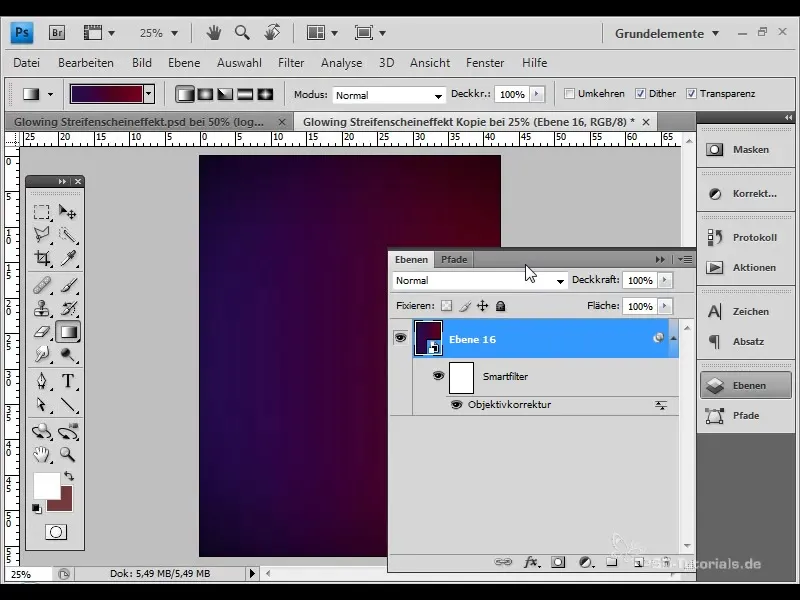Switch to the Pfade tab
Viewport: 800px width, 600px height.
tap(454, 260)
